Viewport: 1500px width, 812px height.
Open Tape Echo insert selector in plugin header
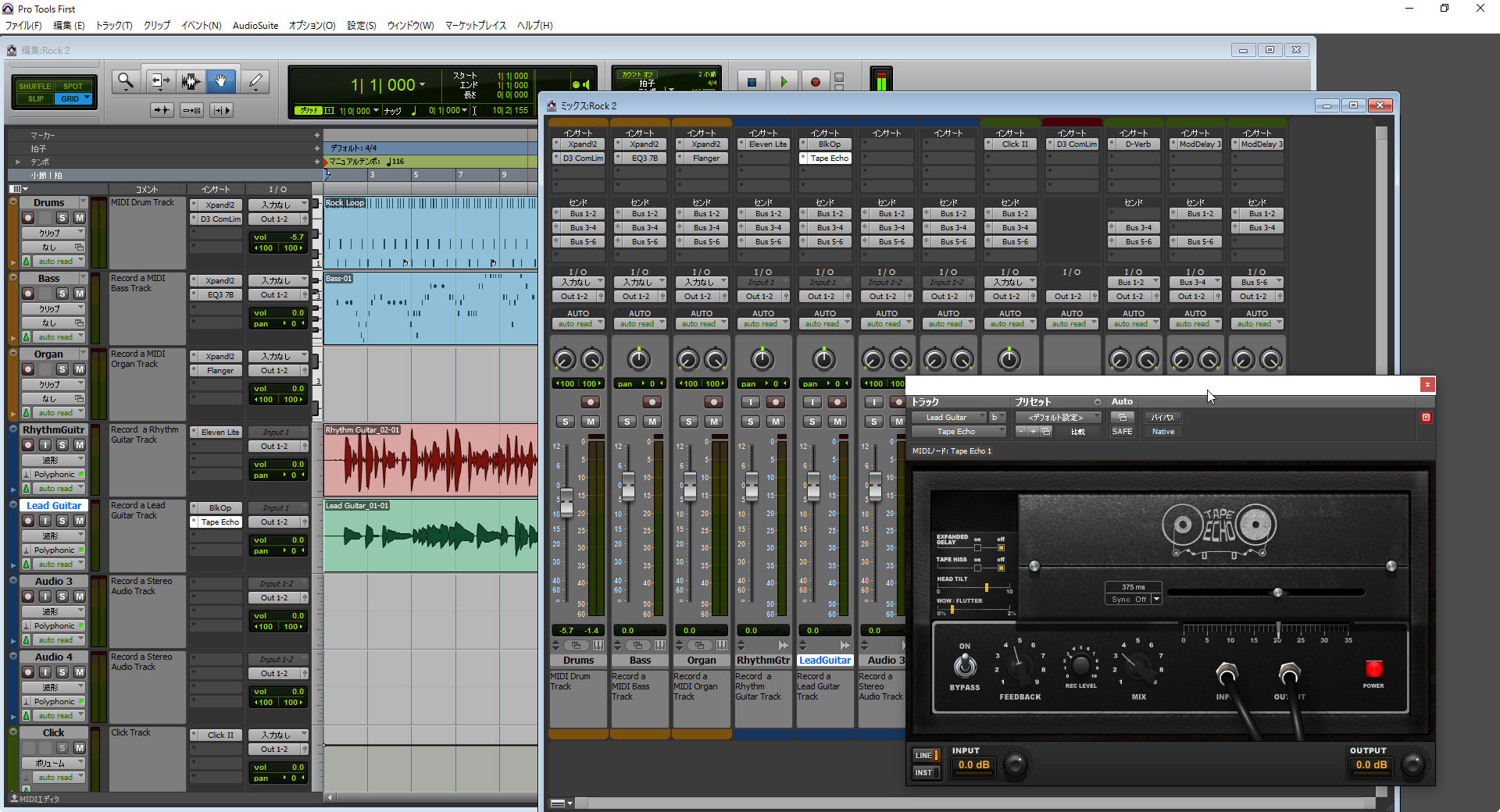tap(958, 432)
